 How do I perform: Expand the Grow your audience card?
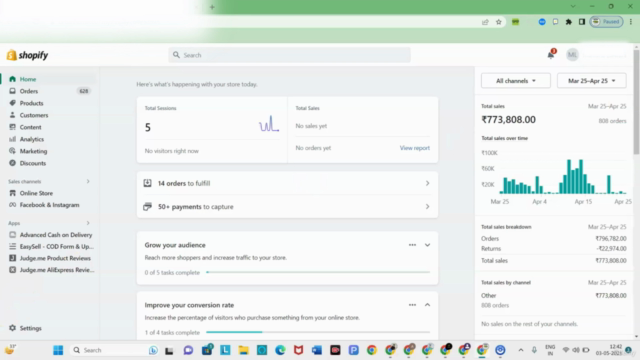pyautogui.click(x=427, y=245)
